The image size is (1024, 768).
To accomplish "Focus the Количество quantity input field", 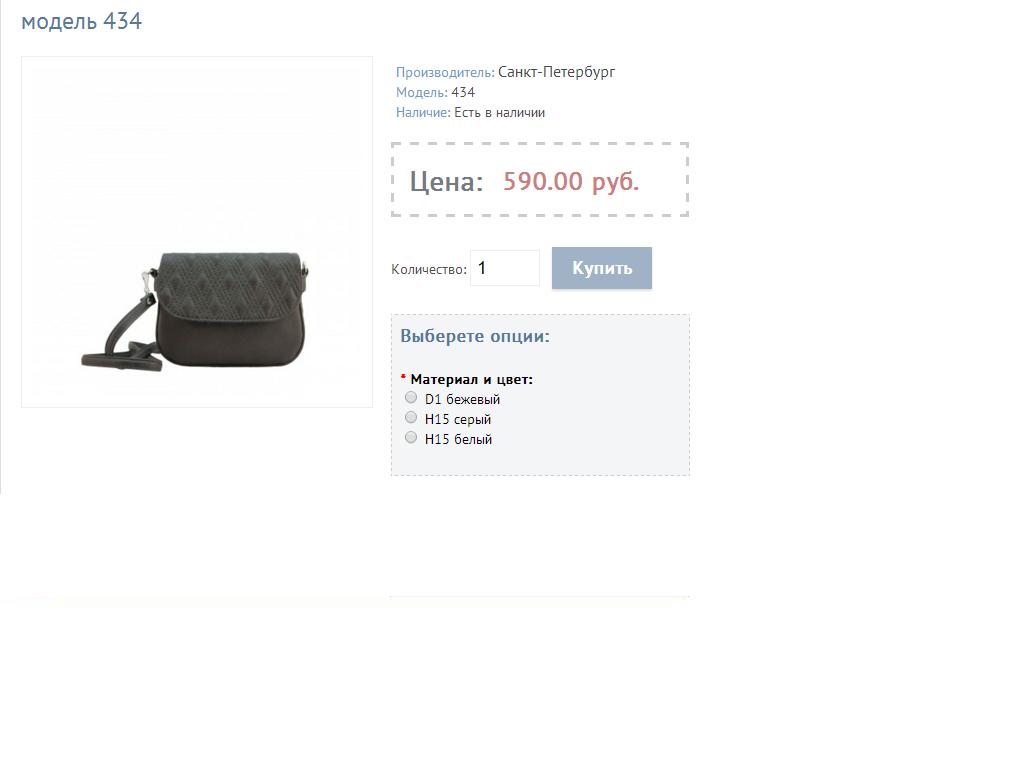I will (505, 268).
